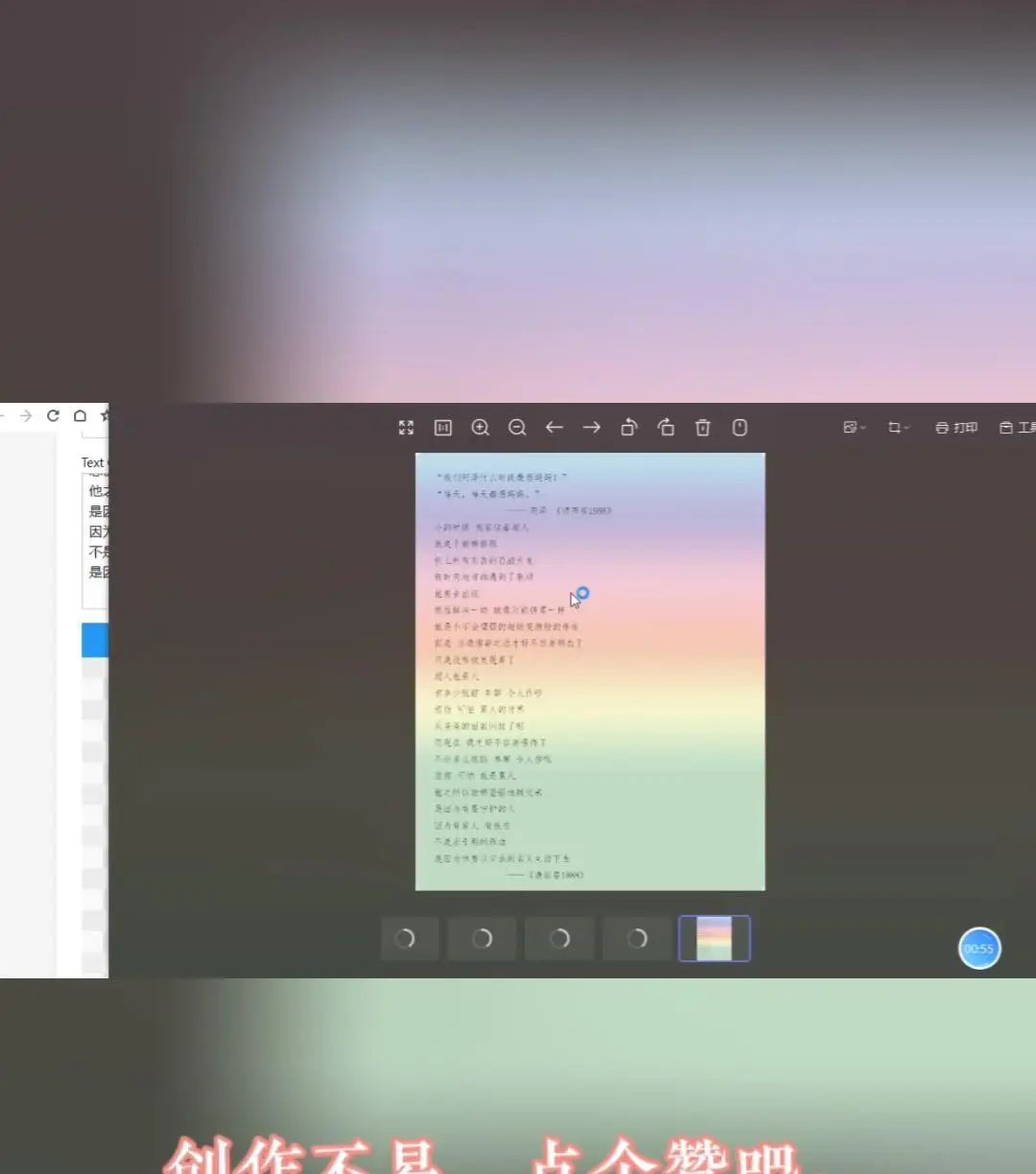The width and height of the screenshot is (1036, 1174).
Task: Expand the picture format dropdown
Action: 852,428
